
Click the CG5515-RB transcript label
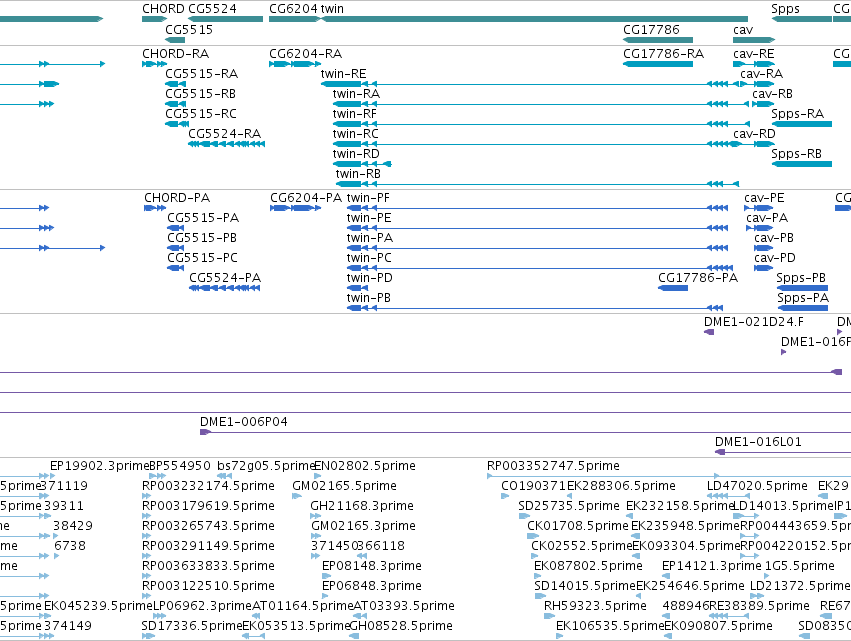(200, 94)
